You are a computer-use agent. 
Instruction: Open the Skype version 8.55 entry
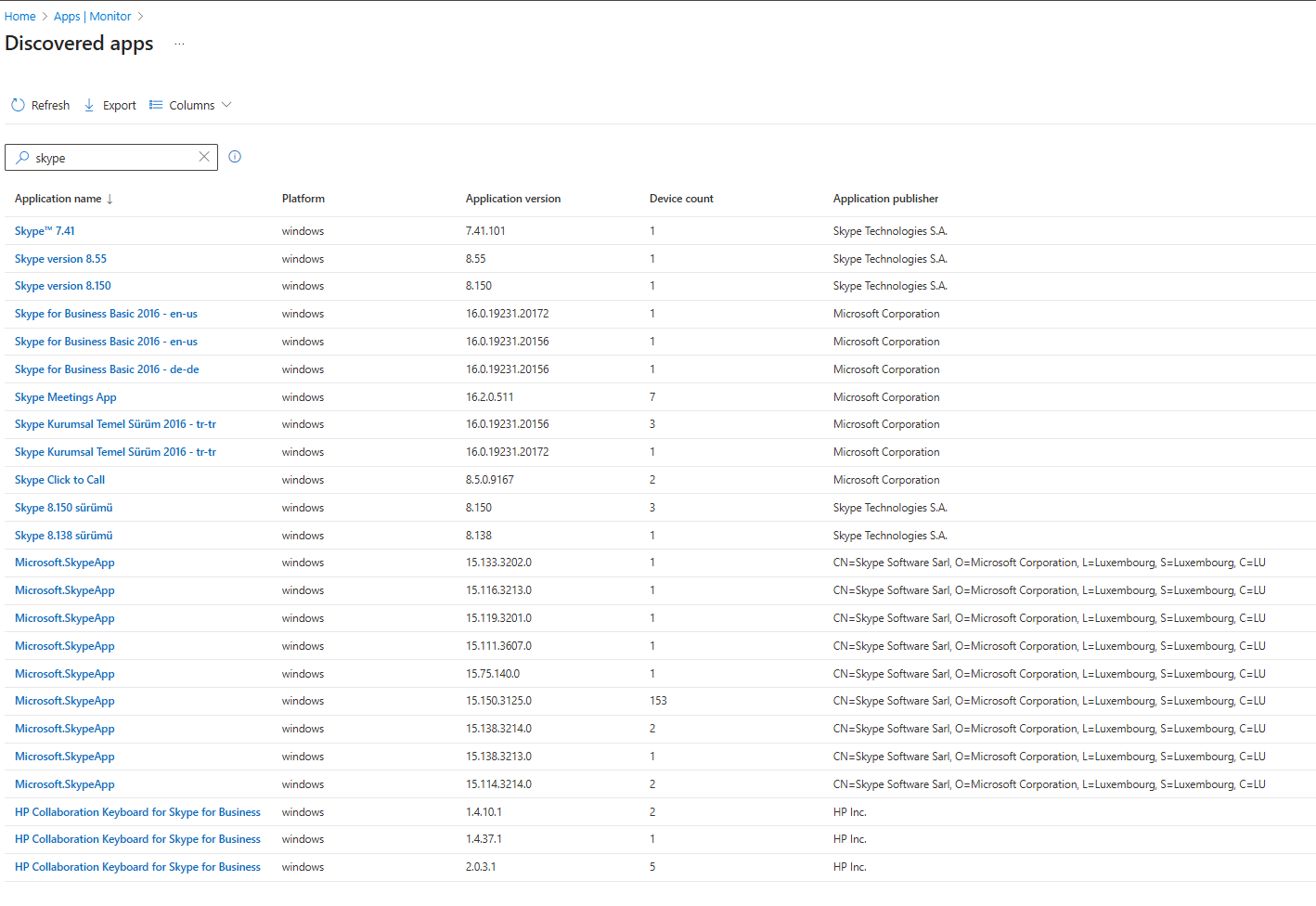point(60,259)
